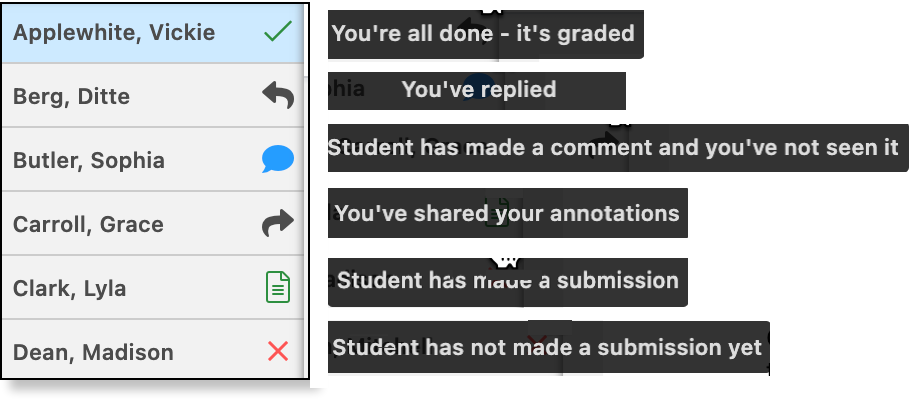
Task: Click the green checkmark beside Applewhite, Vickie
Action: click(x=278, y=32)
